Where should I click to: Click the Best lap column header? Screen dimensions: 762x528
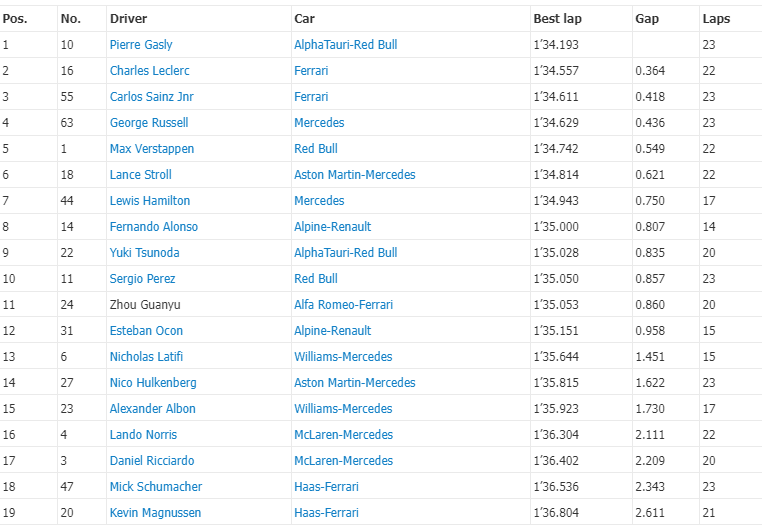(x=557, y=19)
